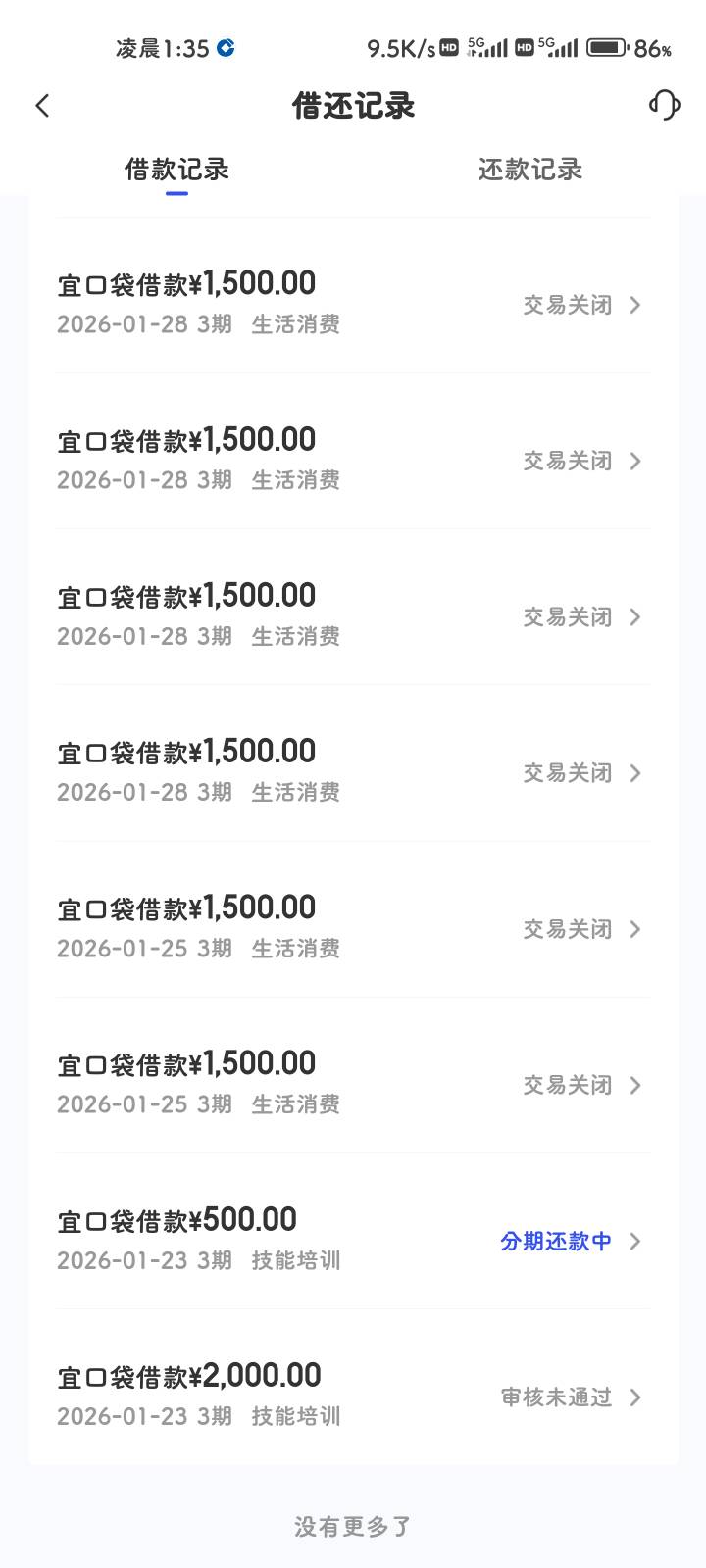Tap chevron of the lowest 2026-01-25 loan
Screen dimensions: 706x1568
(x=635, y=1086)
